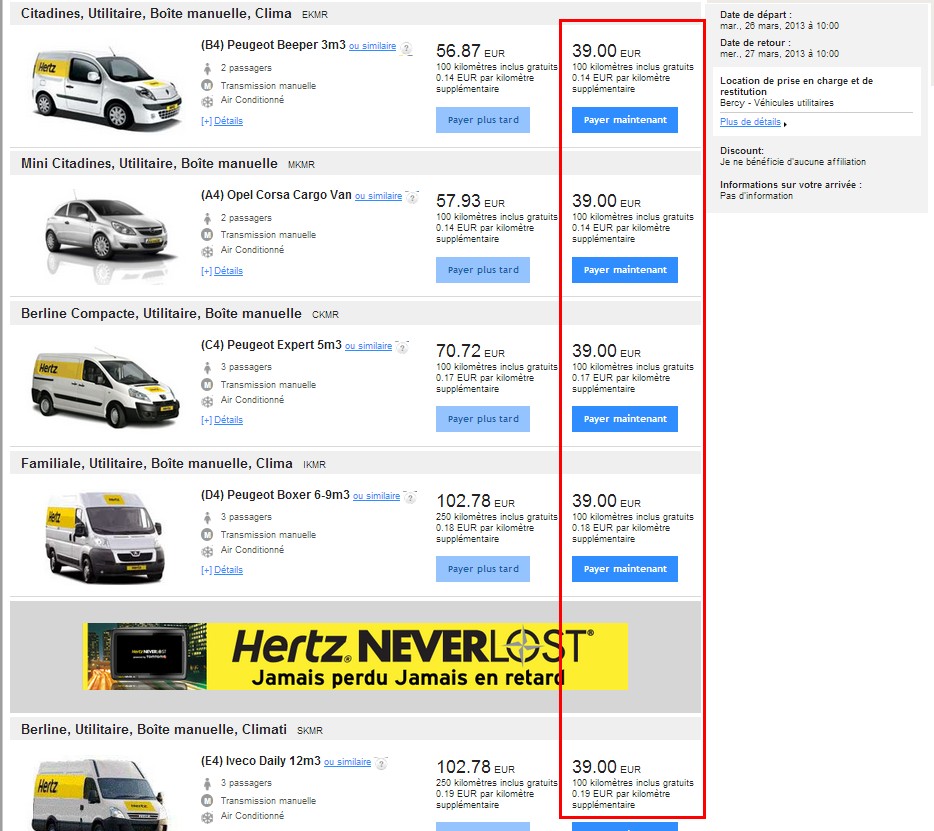Viewport: 934px width, 831px height.
Task: Click 'Je ne bénéficie d'aucune affiliation' text
Action: [x=793, y=162]
